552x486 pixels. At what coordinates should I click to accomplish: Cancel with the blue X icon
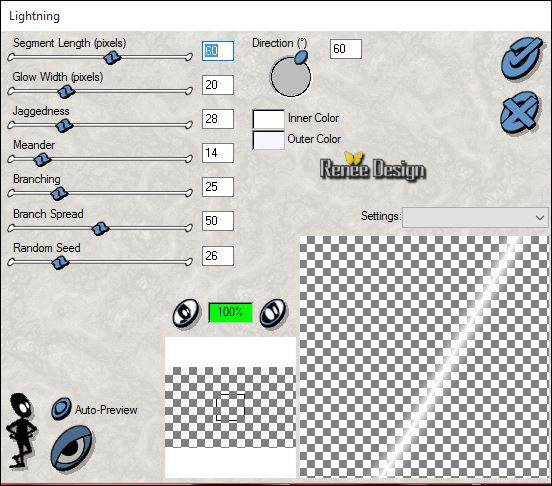(x=520, y=112)
